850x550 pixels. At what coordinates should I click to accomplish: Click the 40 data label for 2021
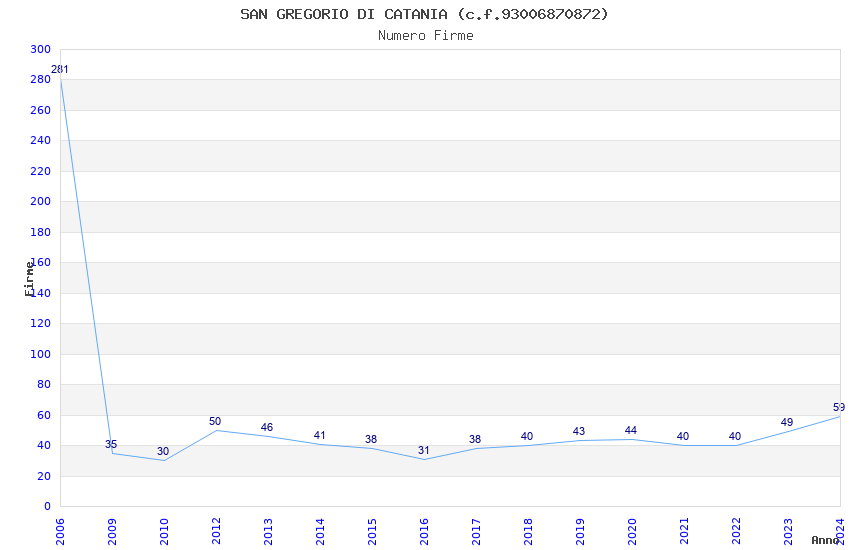click(683, 437)
